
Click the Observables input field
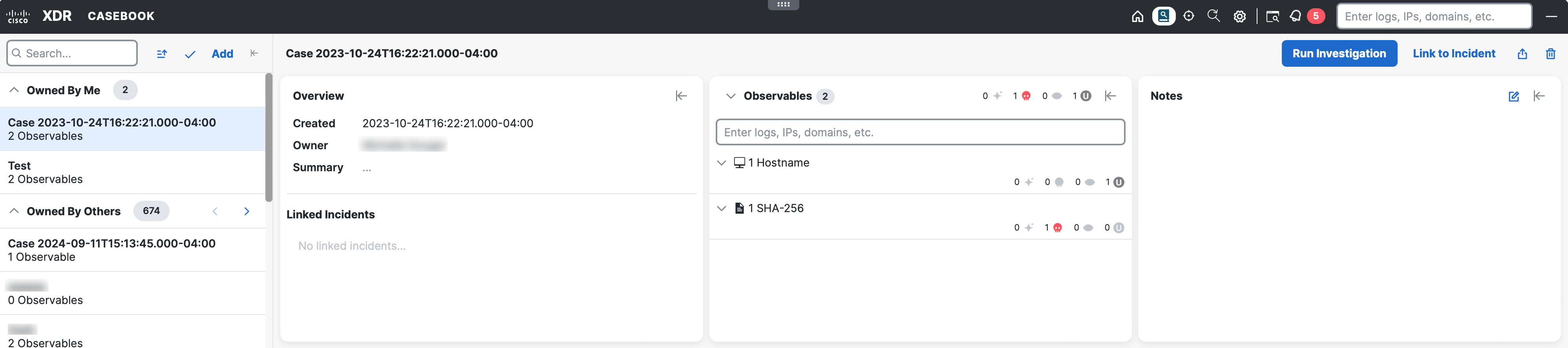coord(919,132)
